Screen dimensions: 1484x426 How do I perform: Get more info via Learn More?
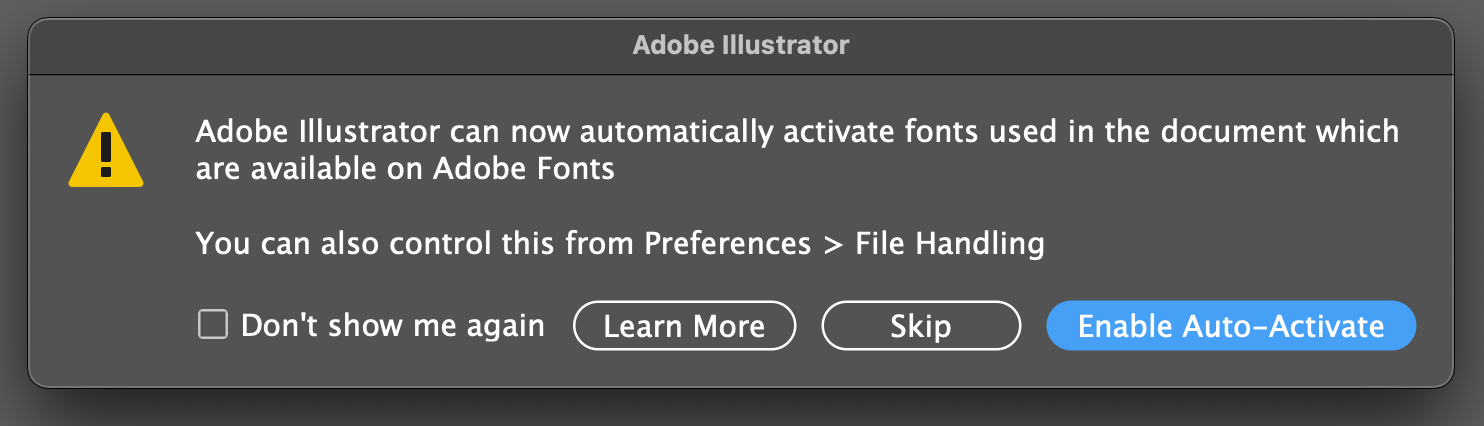tap(685, 326)
